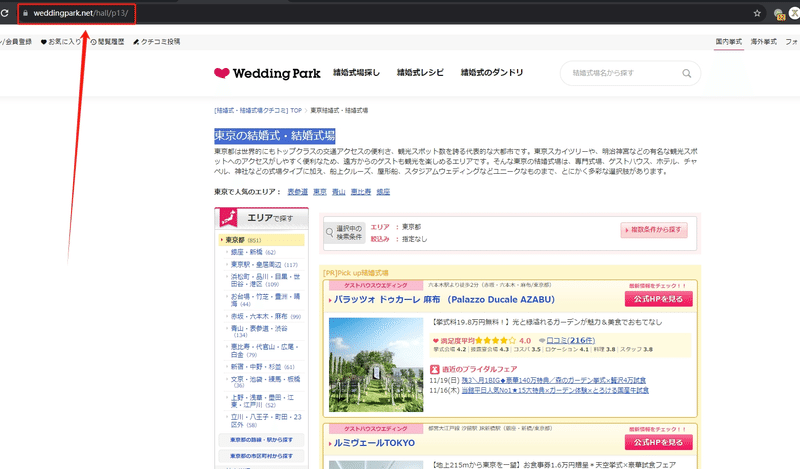Click the 東京の結婚式・結婚式場 heading

[x=274, y=136]
